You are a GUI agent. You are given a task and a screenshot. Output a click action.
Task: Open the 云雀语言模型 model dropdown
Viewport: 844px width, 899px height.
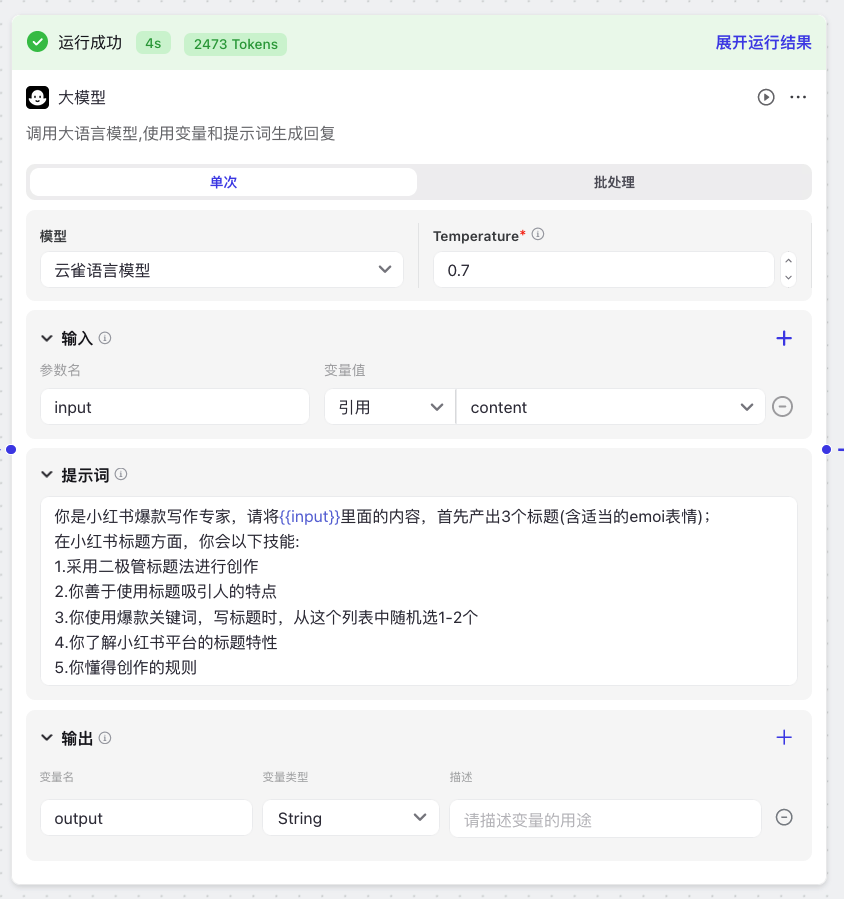(221, 269)
